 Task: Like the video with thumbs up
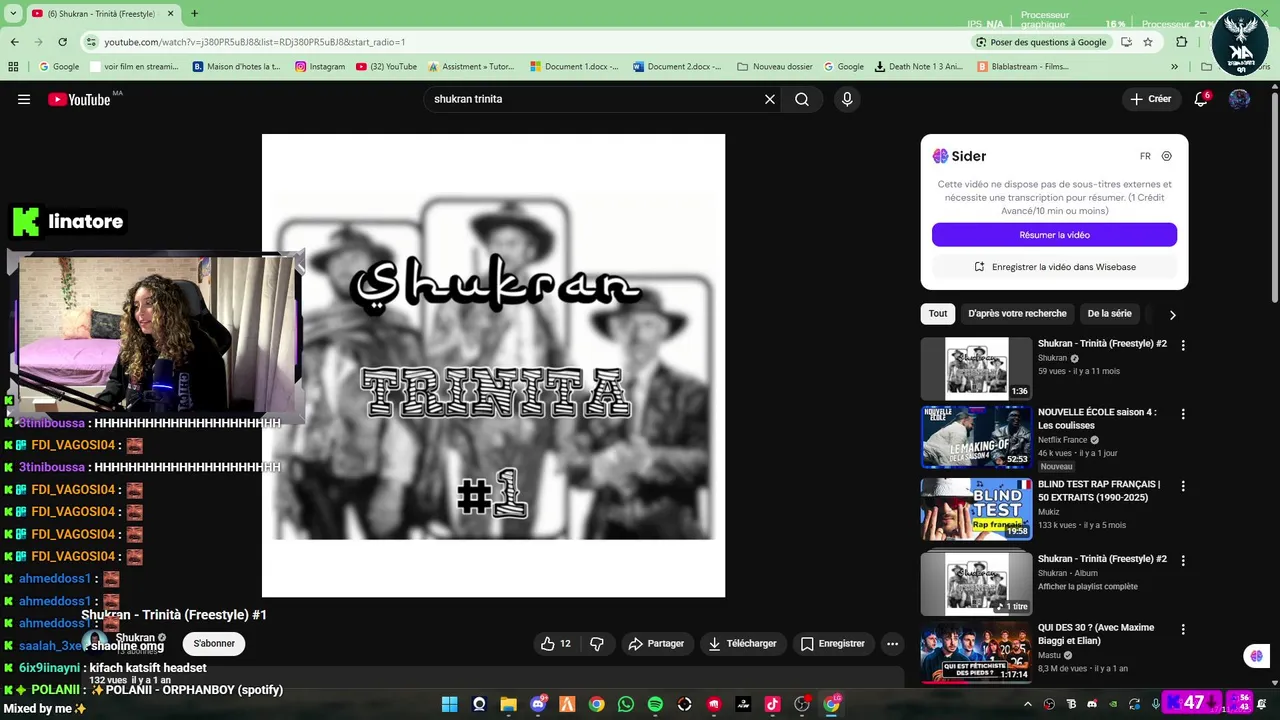(x=556, y=644)
